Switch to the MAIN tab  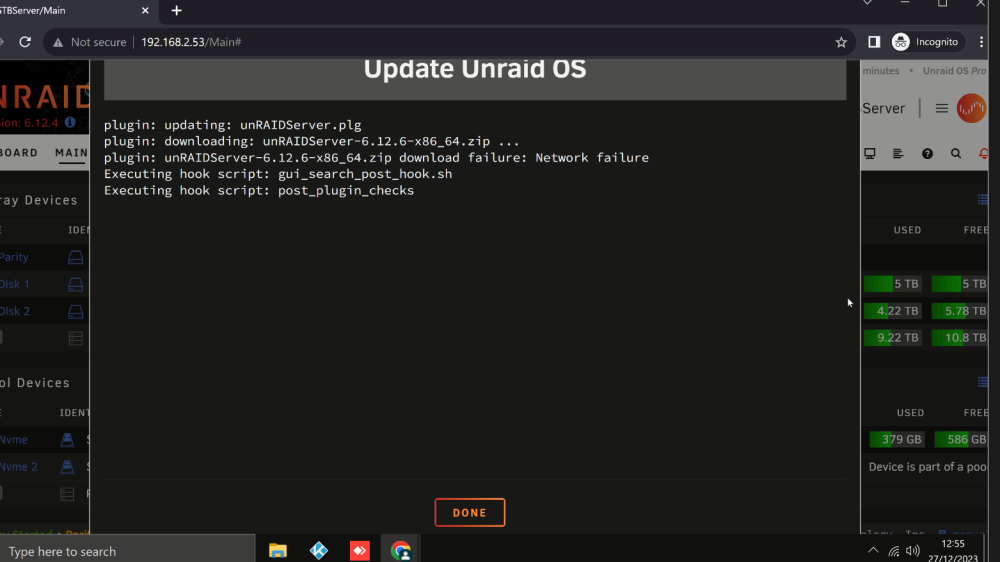(71, 153)
